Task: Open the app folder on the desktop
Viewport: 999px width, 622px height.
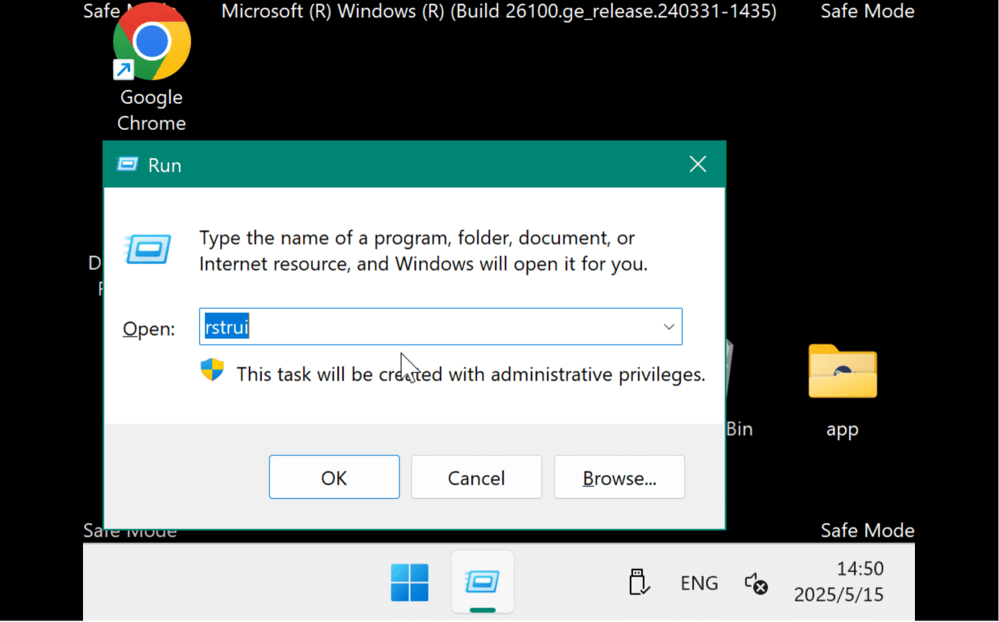Action: 841,371
